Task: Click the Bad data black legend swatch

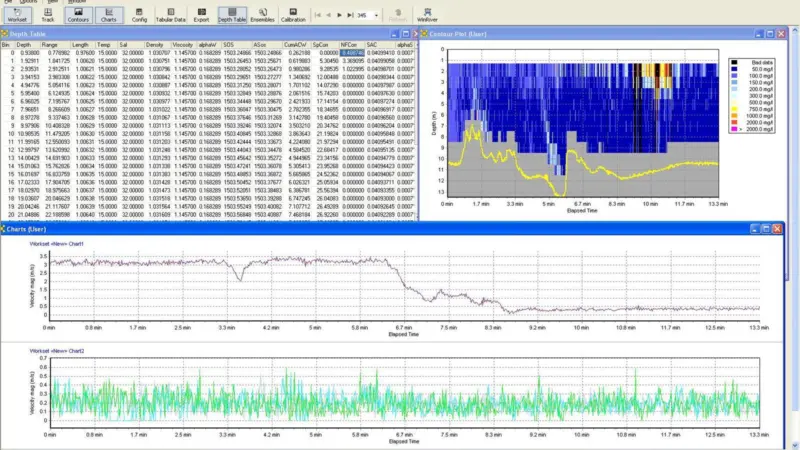Action: click(x=734, y=62)
